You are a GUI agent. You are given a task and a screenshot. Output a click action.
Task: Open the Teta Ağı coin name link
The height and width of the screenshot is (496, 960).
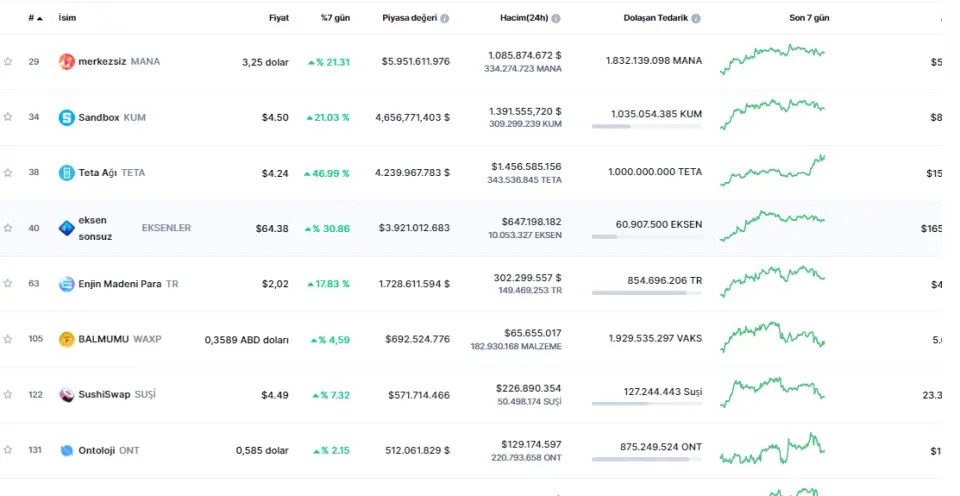pyautogui.click(x=99, y=173)
